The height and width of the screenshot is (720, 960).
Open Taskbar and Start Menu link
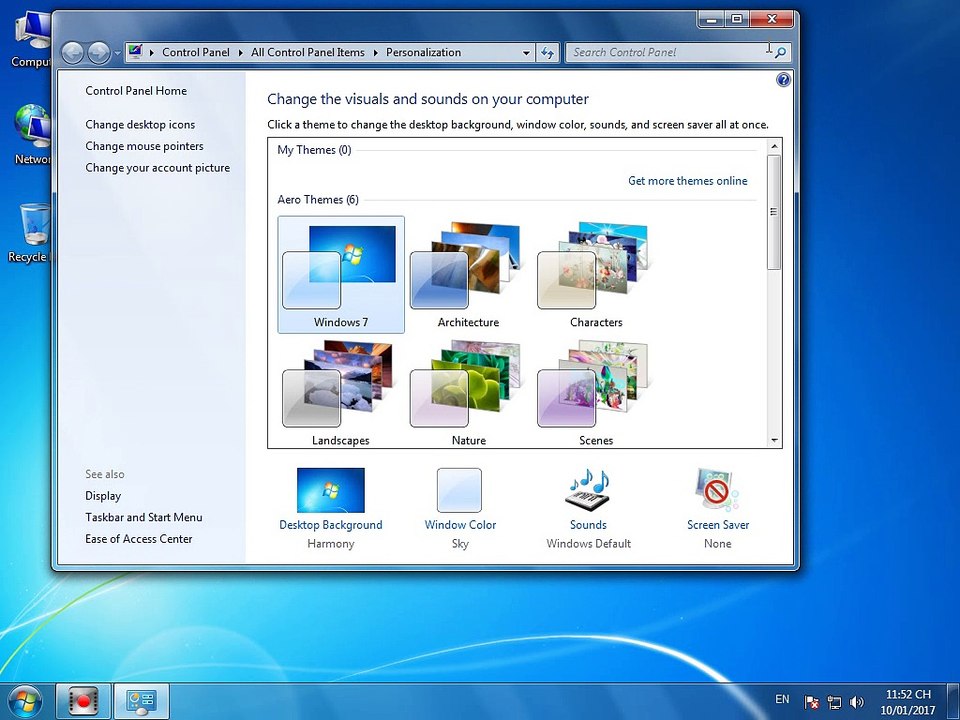[x=144, y=517]
